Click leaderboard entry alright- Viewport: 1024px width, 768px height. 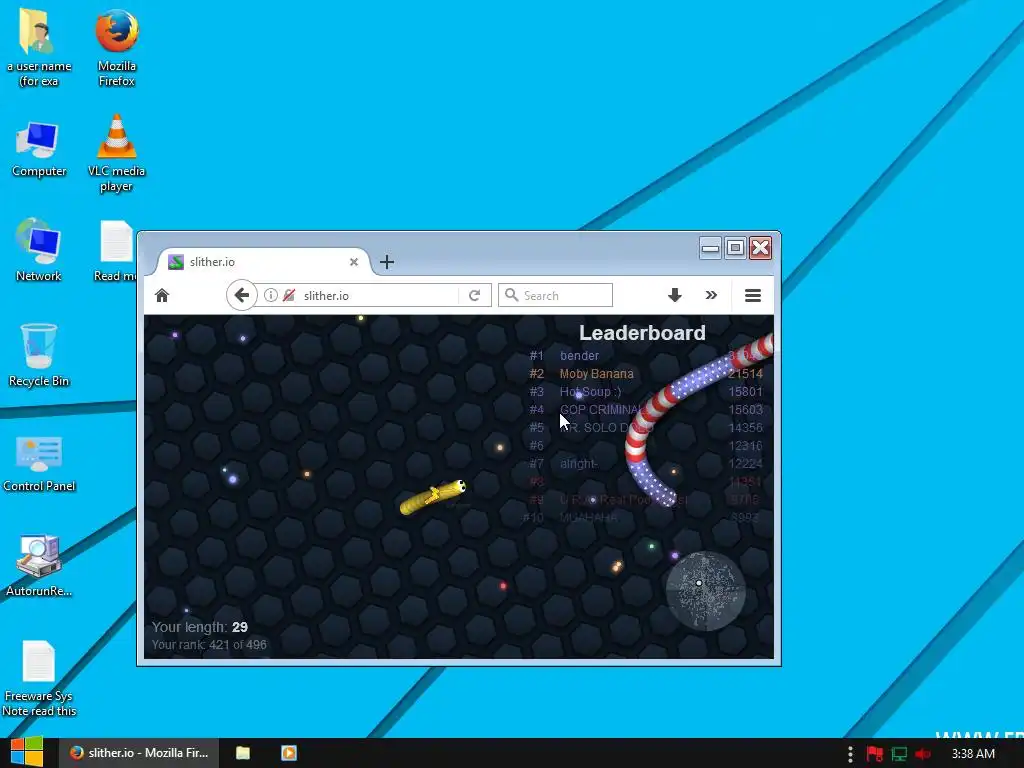click(x=579, y=464)
